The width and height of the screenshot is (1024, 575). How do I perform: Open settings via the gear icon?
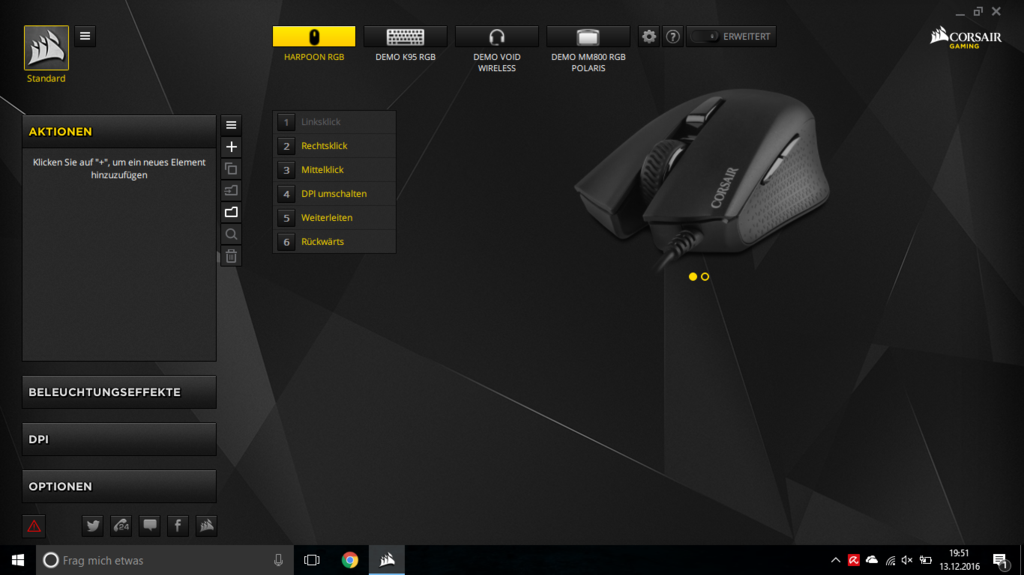(x=648, y=37)
